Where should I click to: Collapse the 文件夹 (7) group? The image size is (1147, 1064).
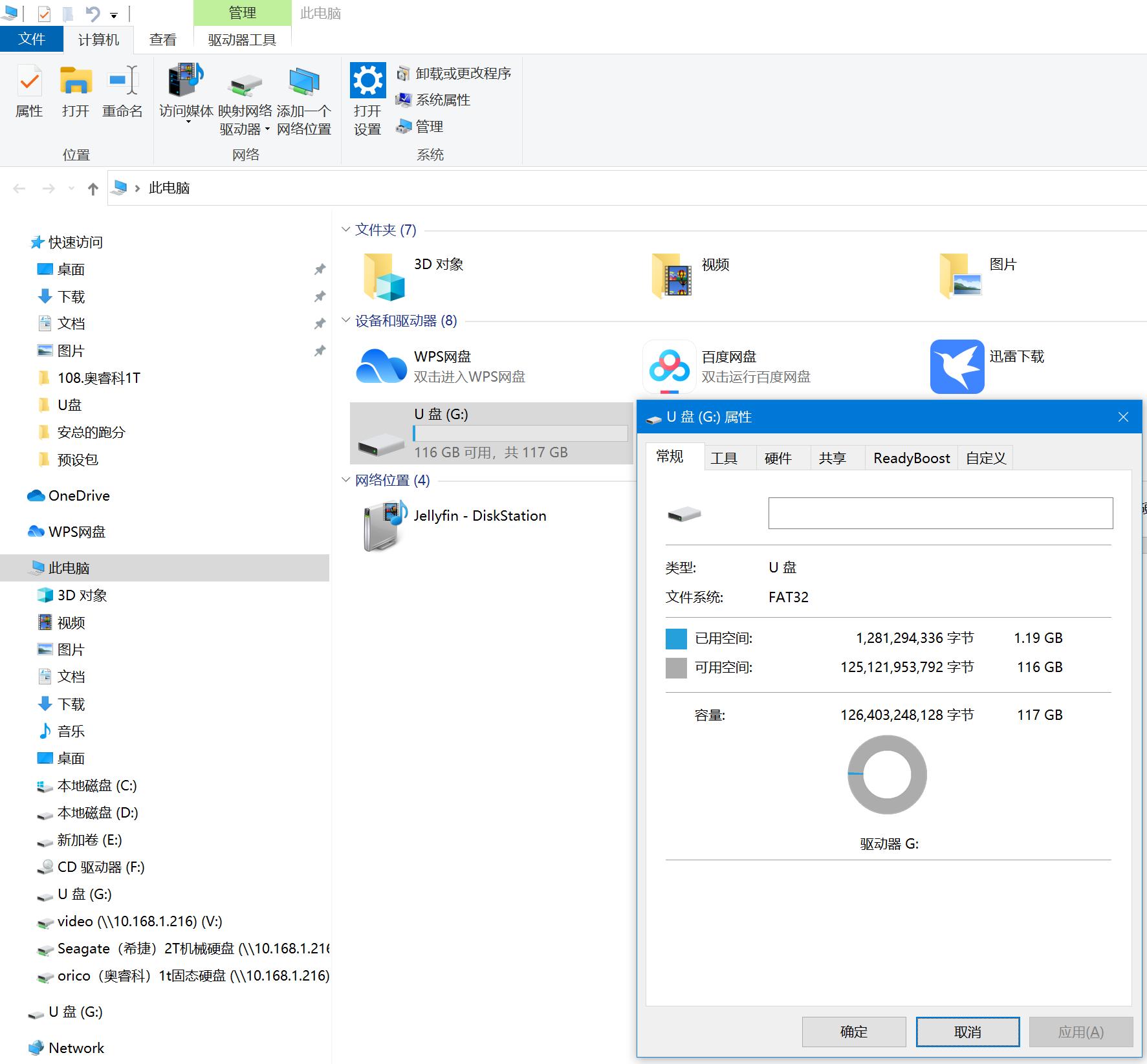[345, 229]
